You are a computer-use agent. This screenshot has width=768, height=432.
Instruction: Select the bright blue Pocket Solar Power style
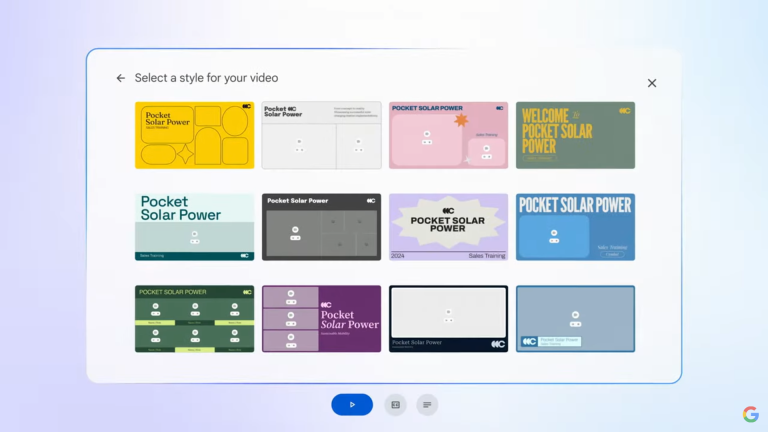coord(576,227)
